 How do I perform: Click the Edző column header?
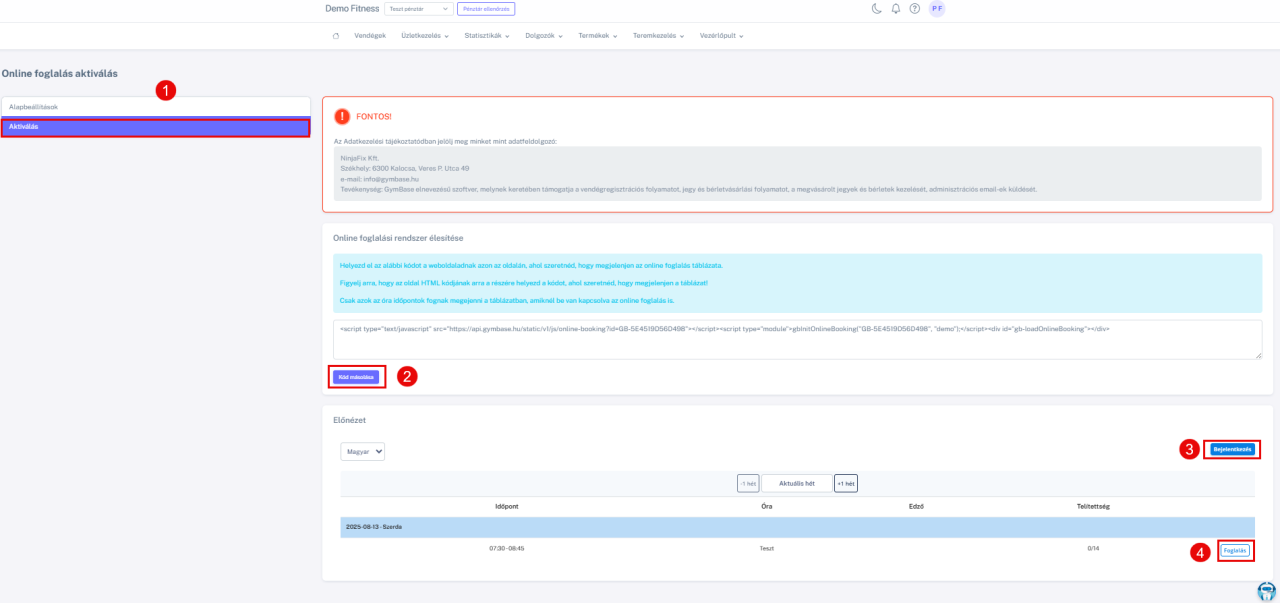(x=915, y=507)
